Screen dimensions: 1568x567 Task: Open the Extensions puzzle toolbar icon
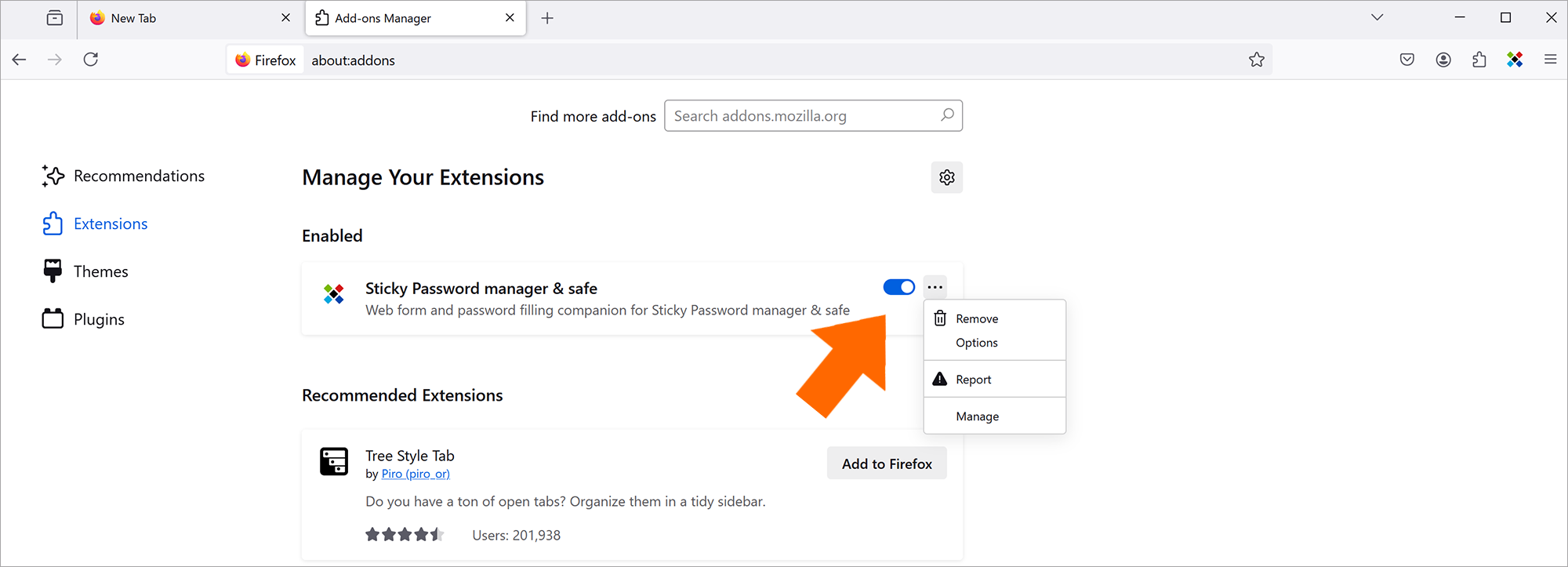pos(1479,60)
